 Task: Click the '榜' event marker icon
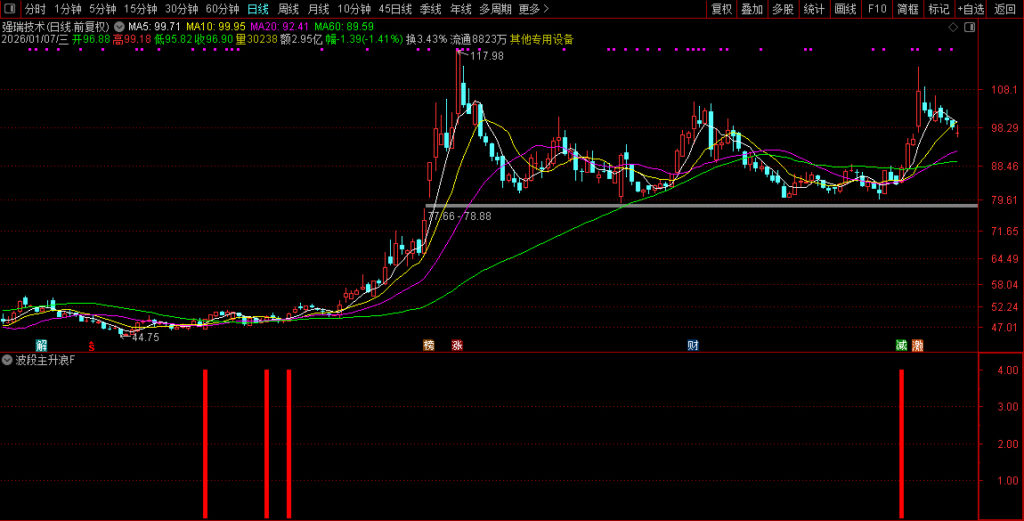[x=429, y=346]
